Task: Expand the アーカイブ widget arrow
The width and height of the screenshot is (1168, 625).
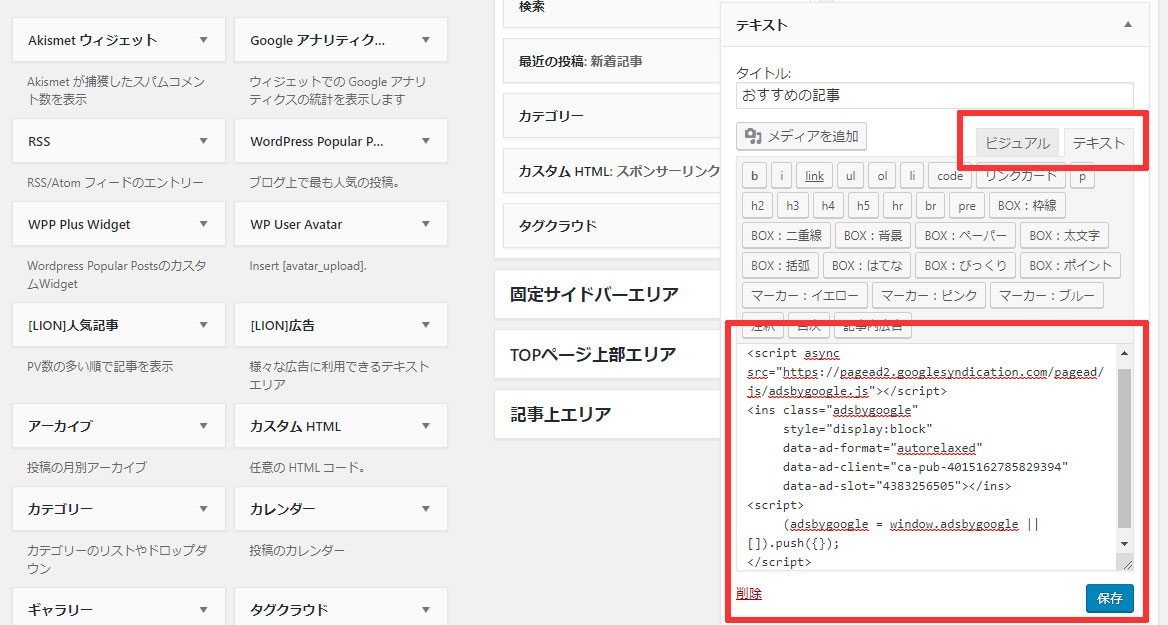Action: coord(203,425)
